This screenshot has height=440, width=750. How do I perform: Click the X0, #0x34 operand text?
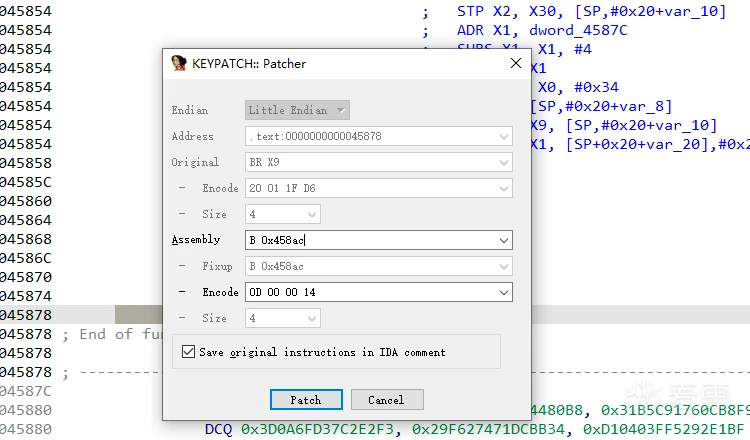578,87
